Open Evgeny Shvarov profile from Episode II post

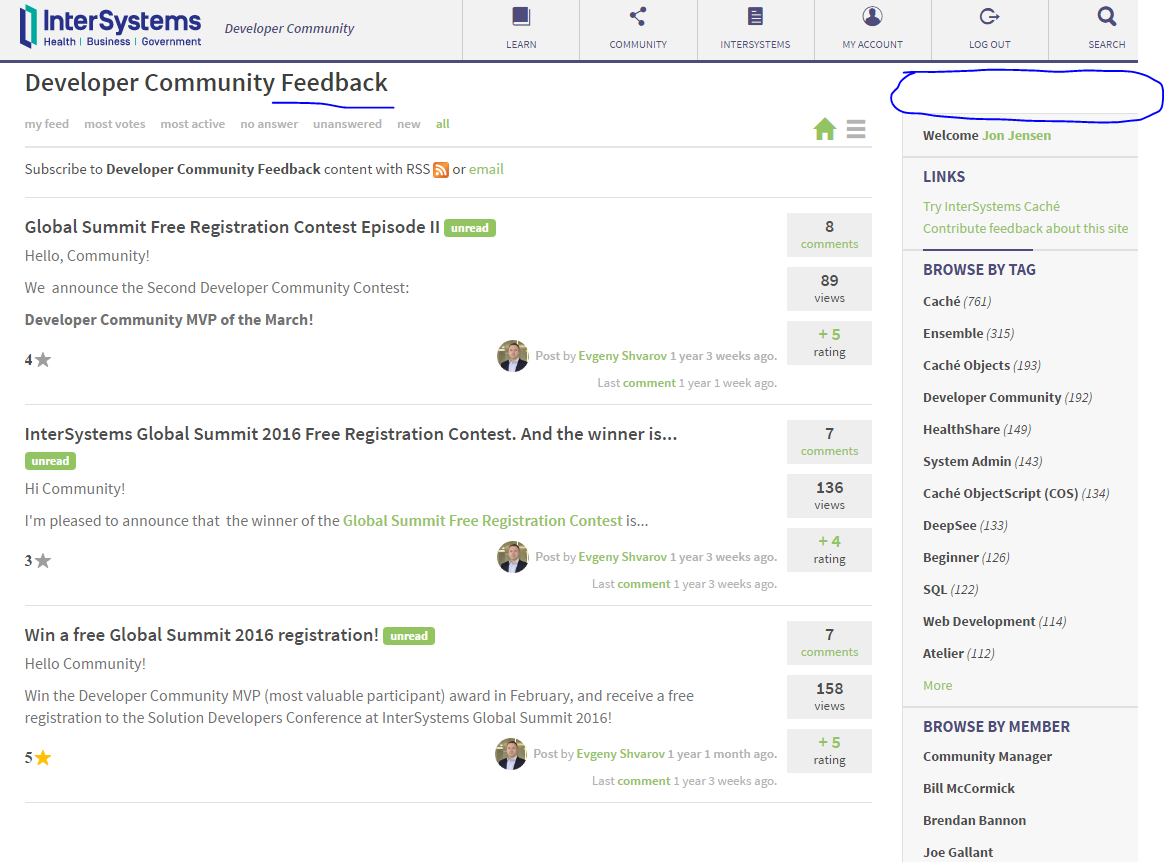(622, 356)
